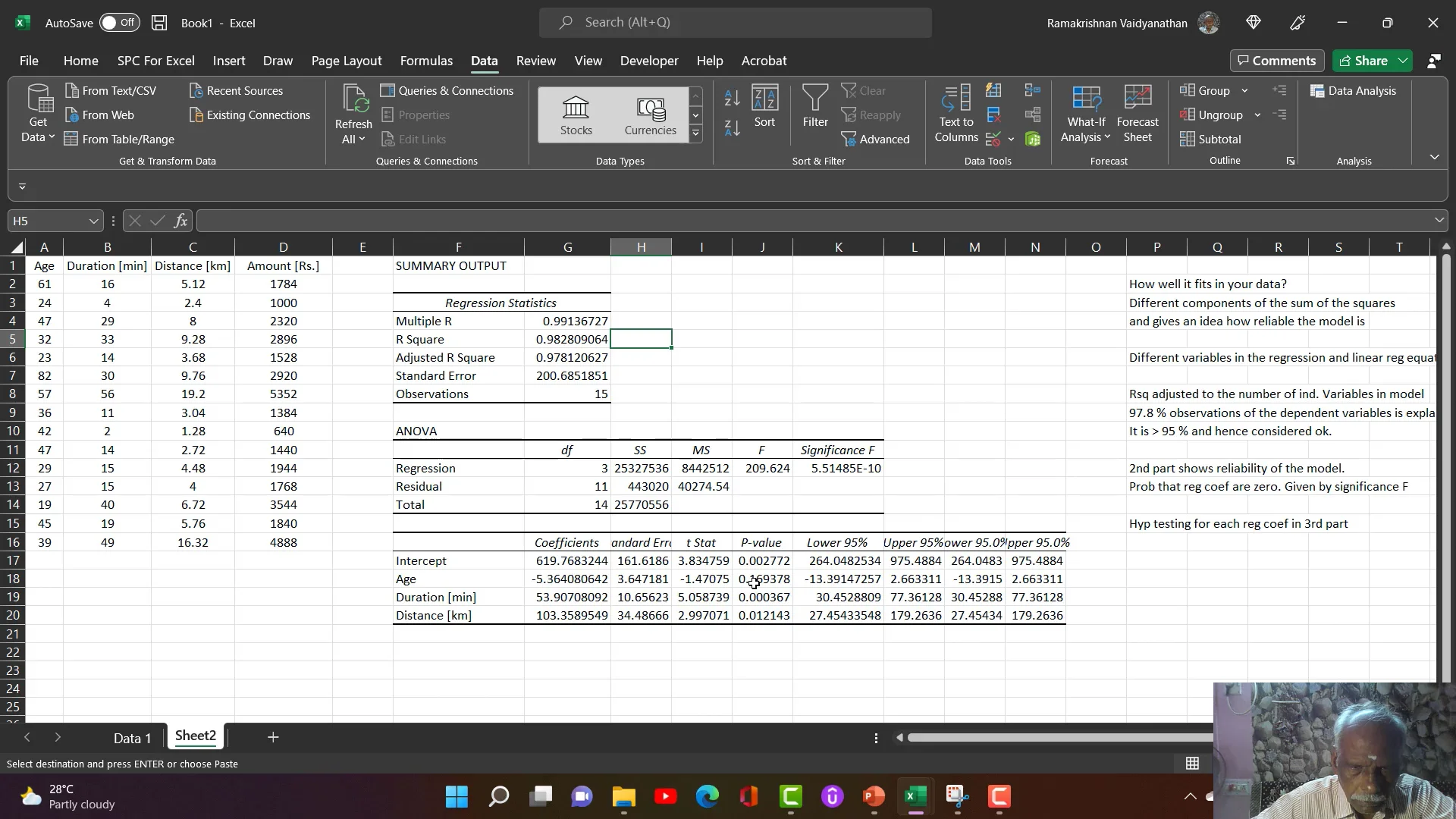Turn on the AutoSave toggle
This screenshot has height=819, width=1456.
point(119,23)
